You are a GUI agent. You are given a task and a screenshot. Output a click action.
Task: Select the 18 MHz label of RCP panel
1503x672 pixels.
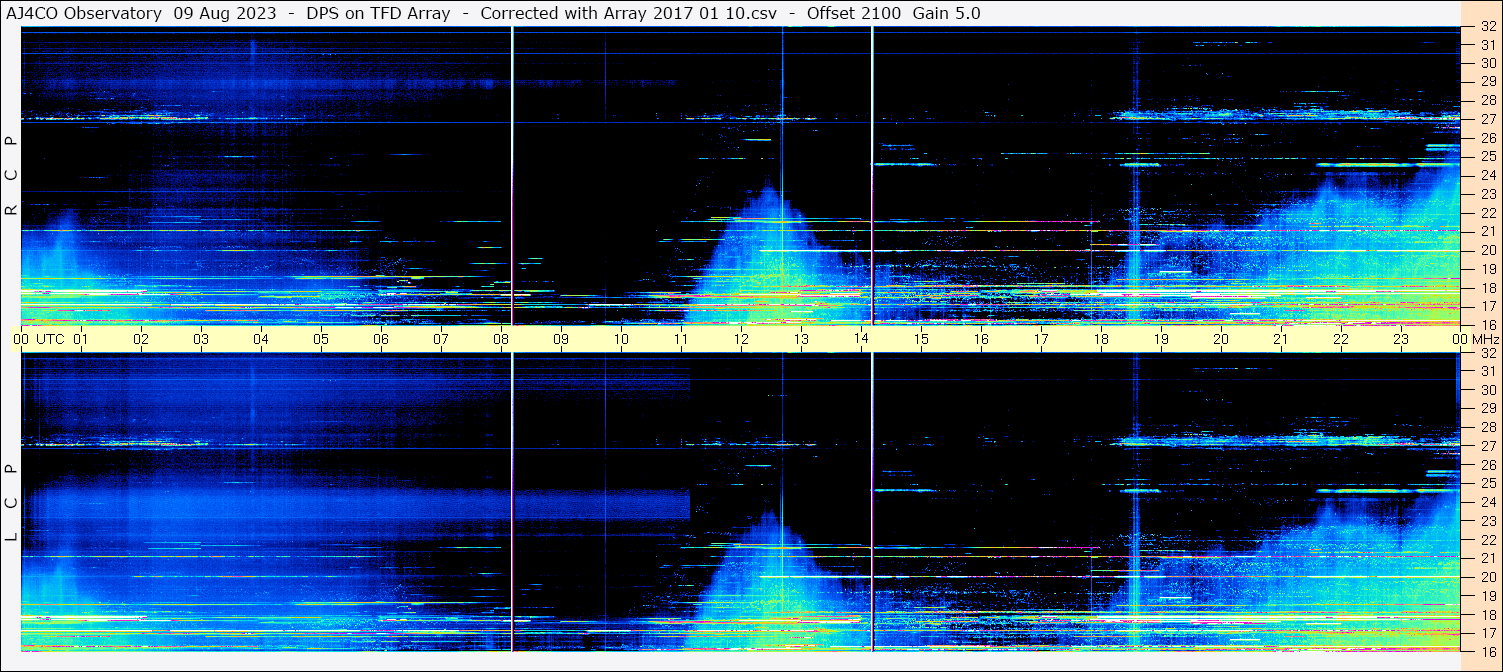1488,288
